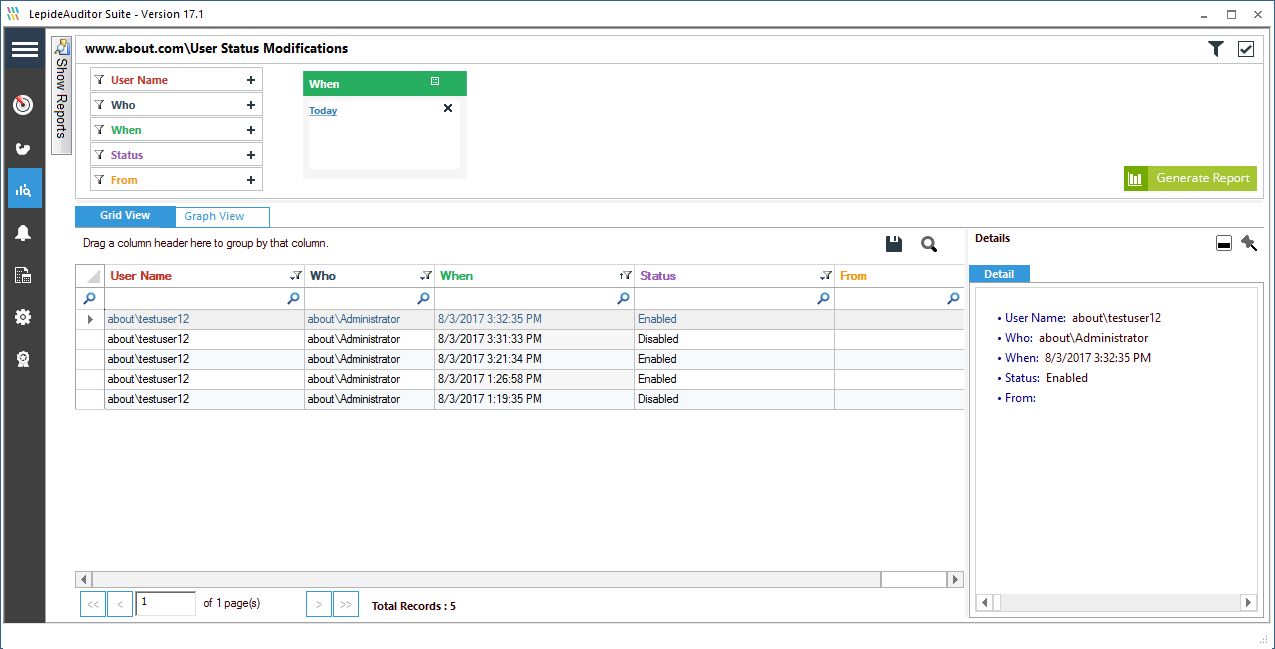The width and height of the screenshot is (1275, 649).
Task: Go to last page button
Action: coord(346,604)
